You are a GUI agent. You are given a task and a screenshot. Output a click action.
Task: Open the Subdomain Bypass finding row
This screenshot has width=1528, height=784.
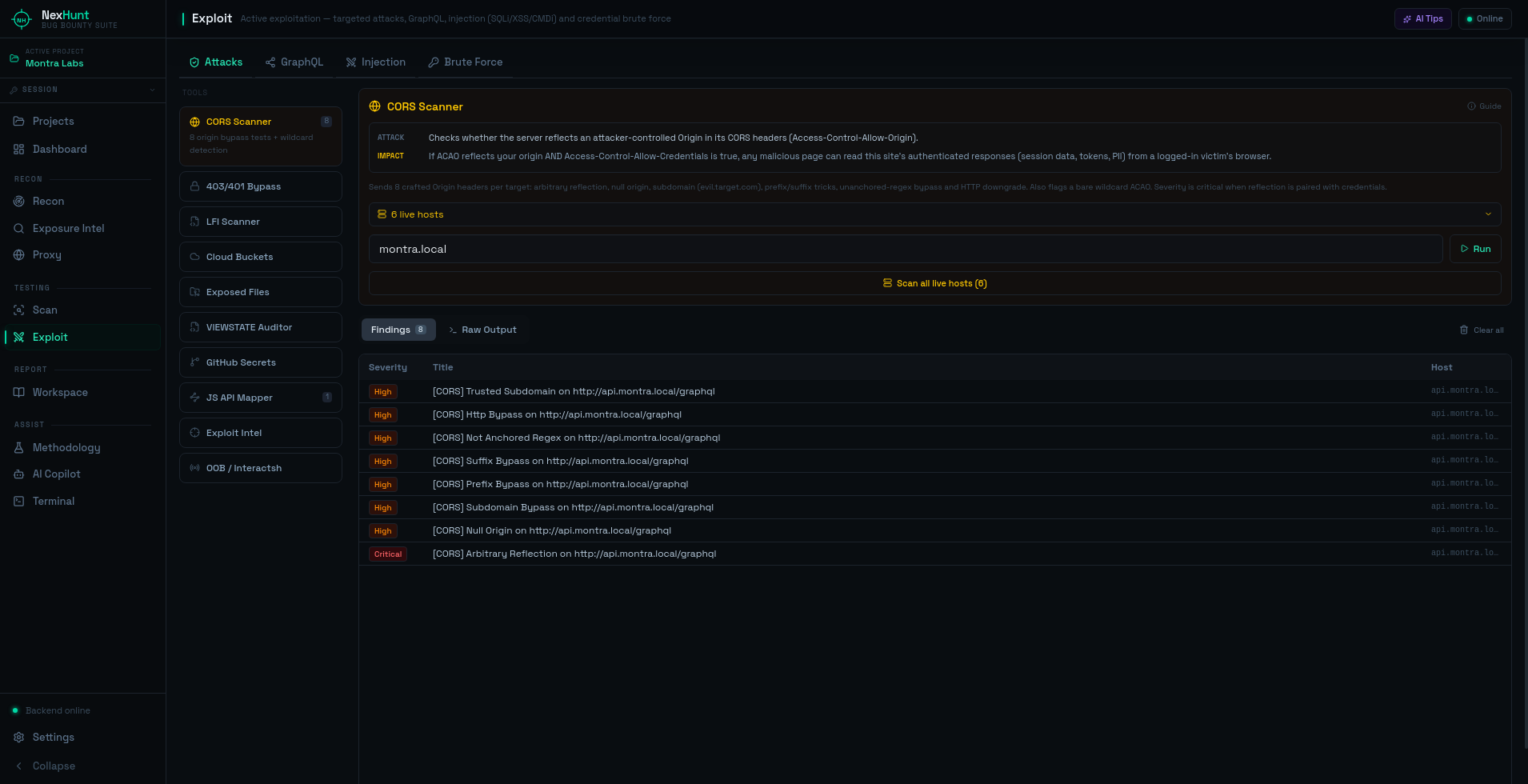point(934,507)
